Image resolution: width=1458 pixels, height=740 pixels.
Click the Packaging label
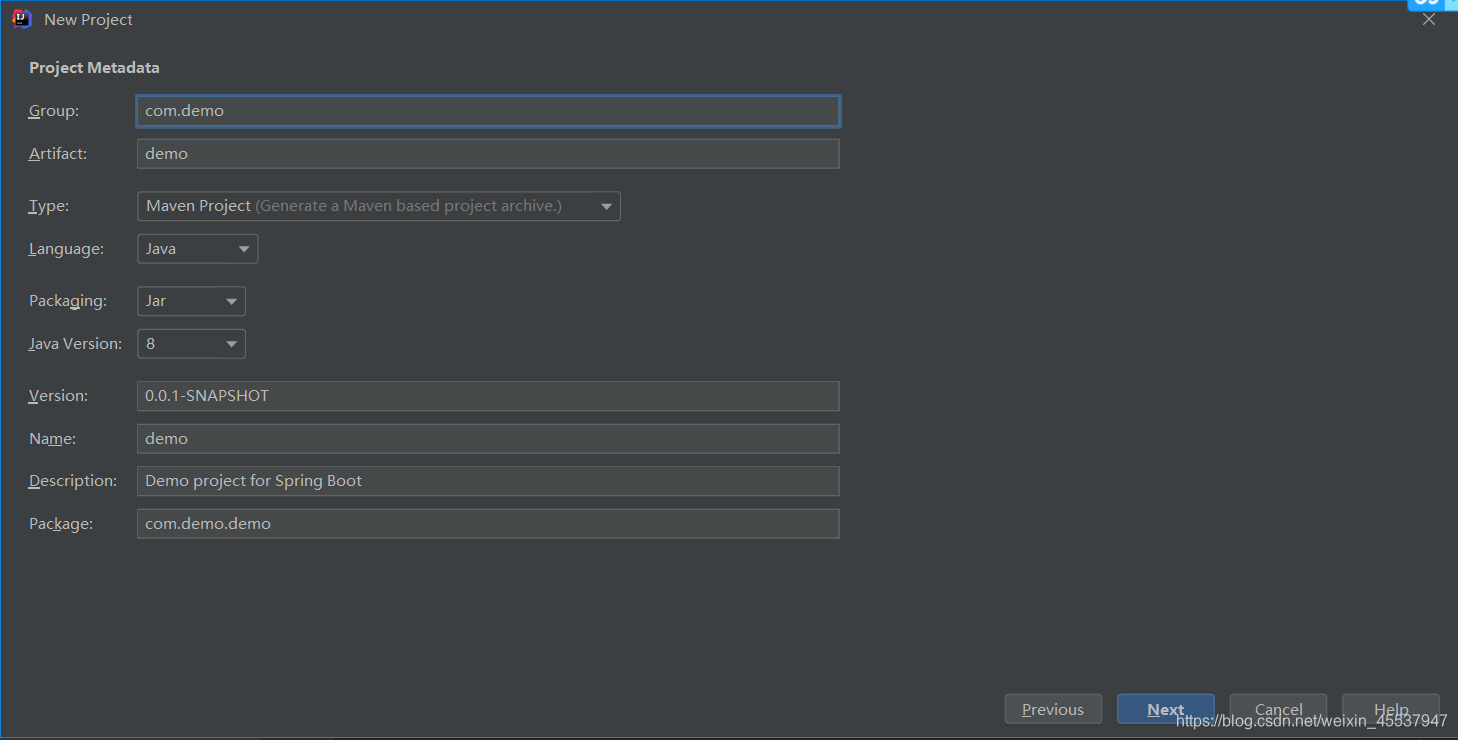(67, 301)
